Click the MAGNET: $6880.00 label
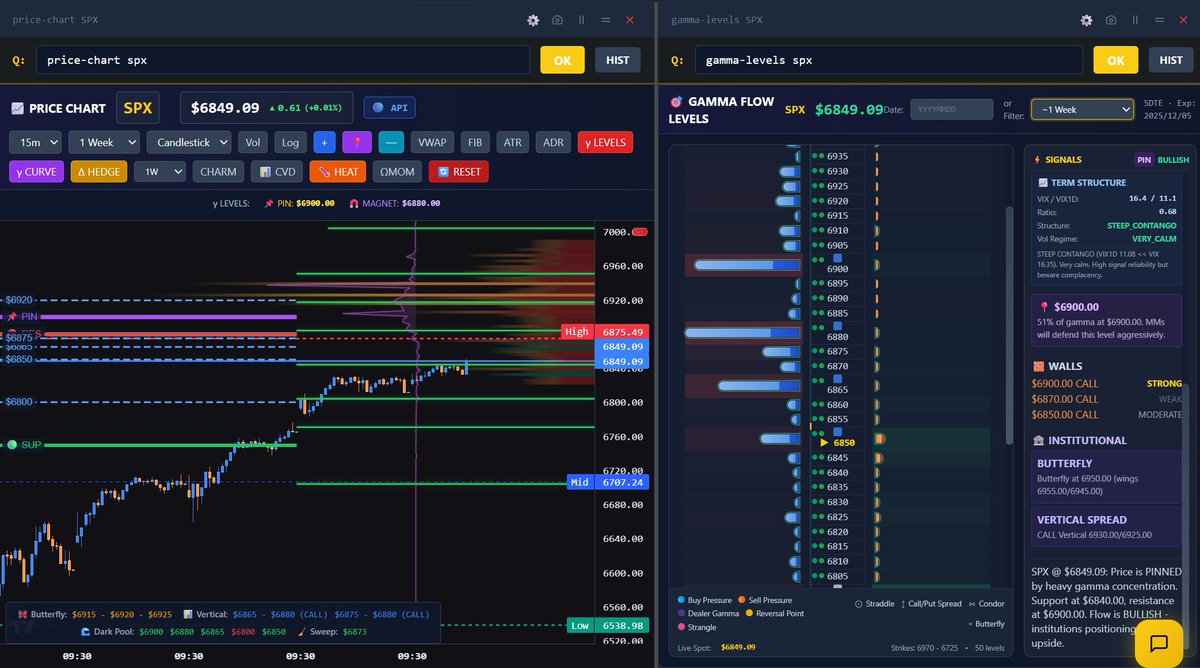Viewport: 1200px width, 668px height. [x=394, y=203]
